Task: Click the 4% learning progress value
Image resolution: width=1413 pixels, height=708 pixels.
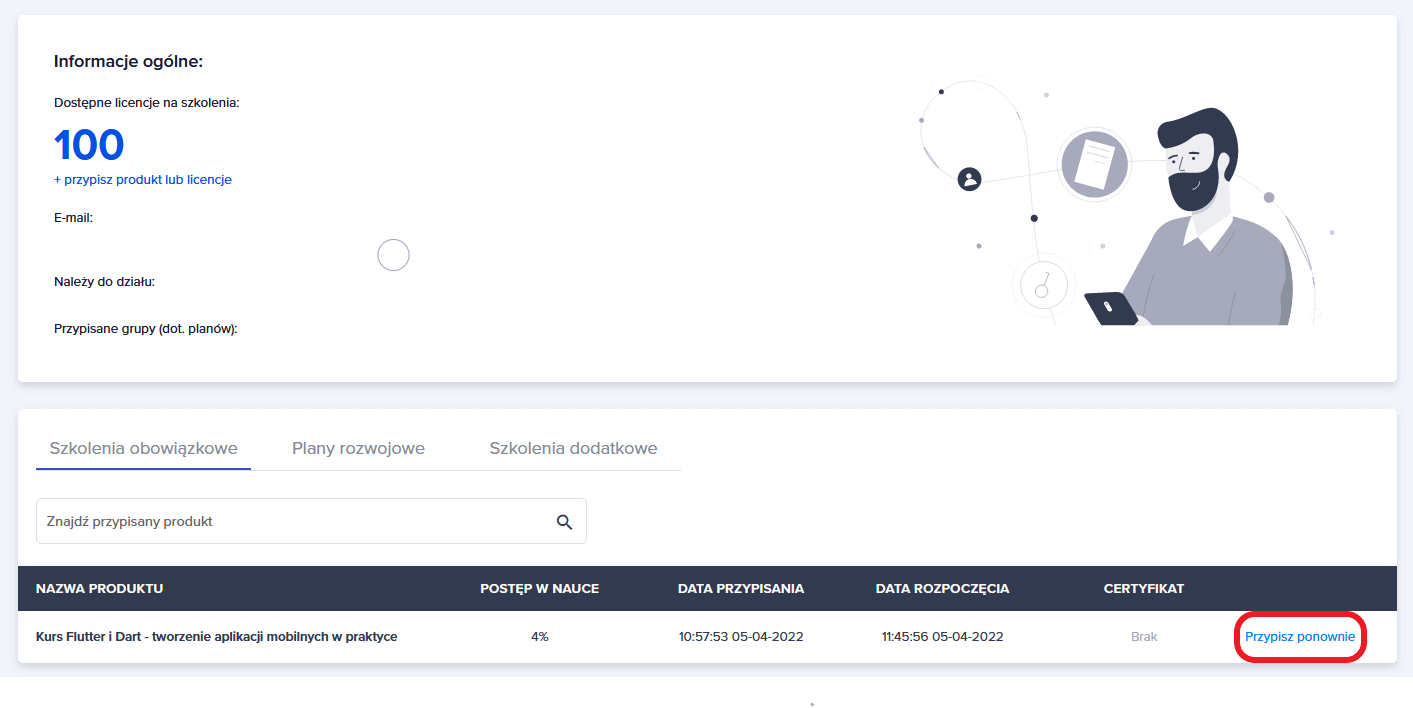Action: tap(539, 637)
